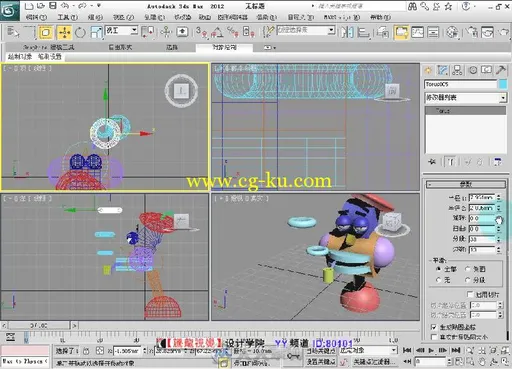This screenshot has width=512, height=369.
Task: Click the favorites star icon in title bar
Action: click(x=448, y=6)
